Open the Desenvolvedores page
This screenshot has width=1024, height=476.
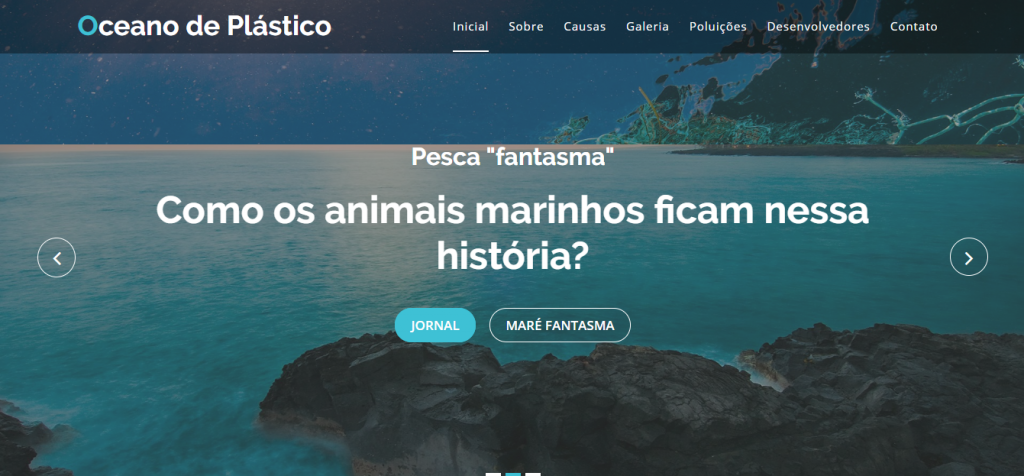point(818,27)
